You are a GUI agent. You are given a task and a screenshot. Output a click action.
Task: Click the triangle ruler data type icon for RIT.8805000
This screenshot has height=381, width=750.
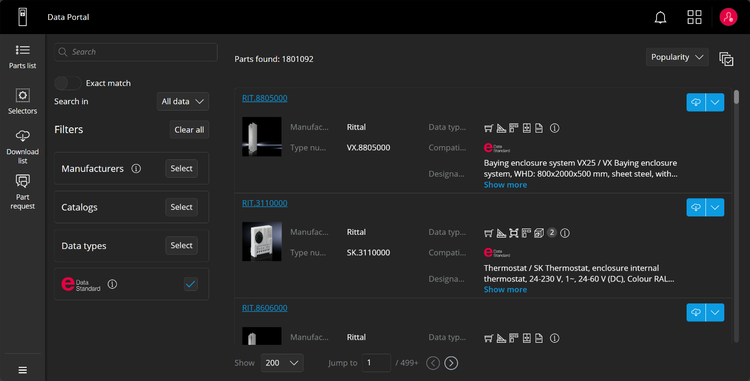coord(501,128)
